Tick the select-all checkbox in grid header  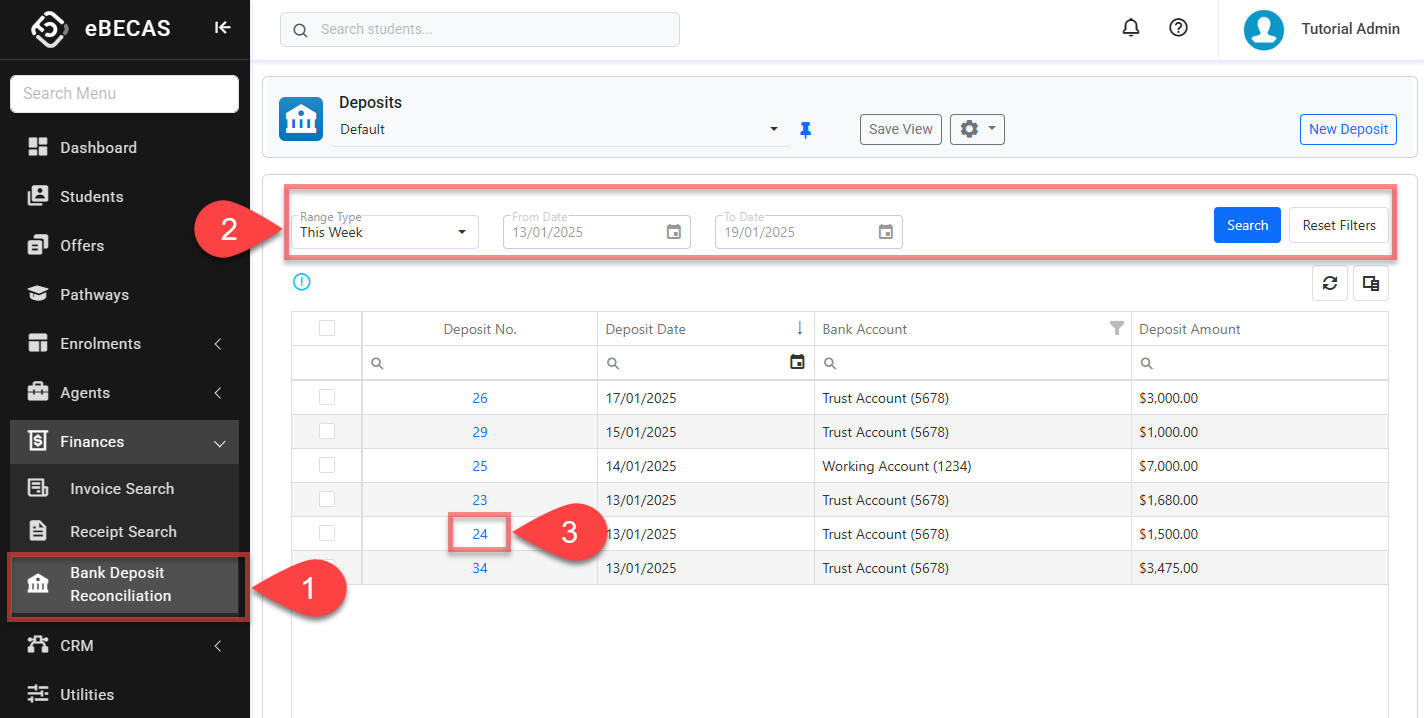tap(327, 328)
